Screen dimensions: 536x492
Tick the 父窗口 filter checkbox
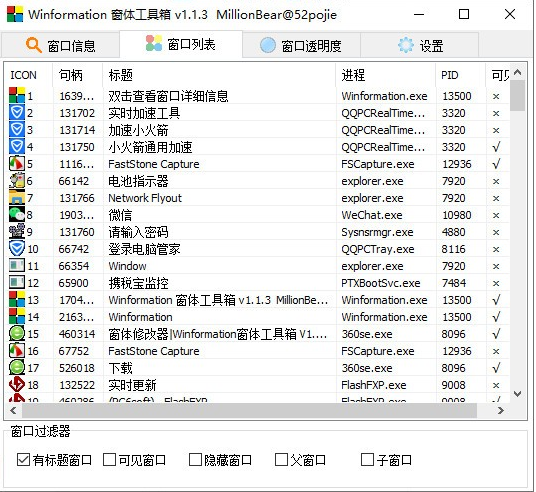(281, 460)
